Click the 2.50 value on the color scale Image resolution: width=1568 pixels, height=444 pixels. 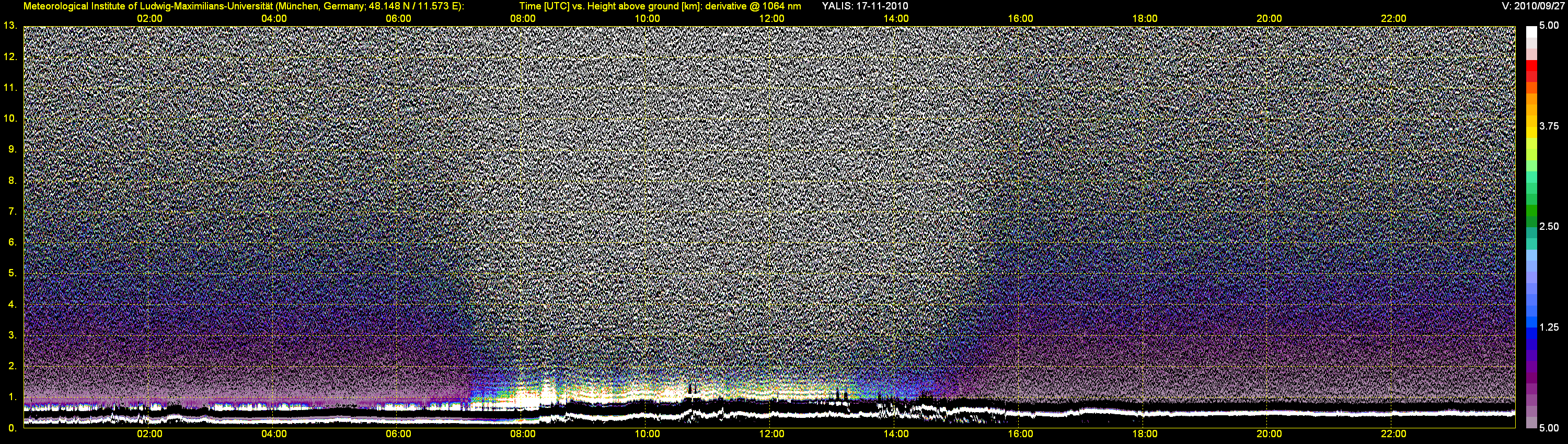tap(1549, 226)
